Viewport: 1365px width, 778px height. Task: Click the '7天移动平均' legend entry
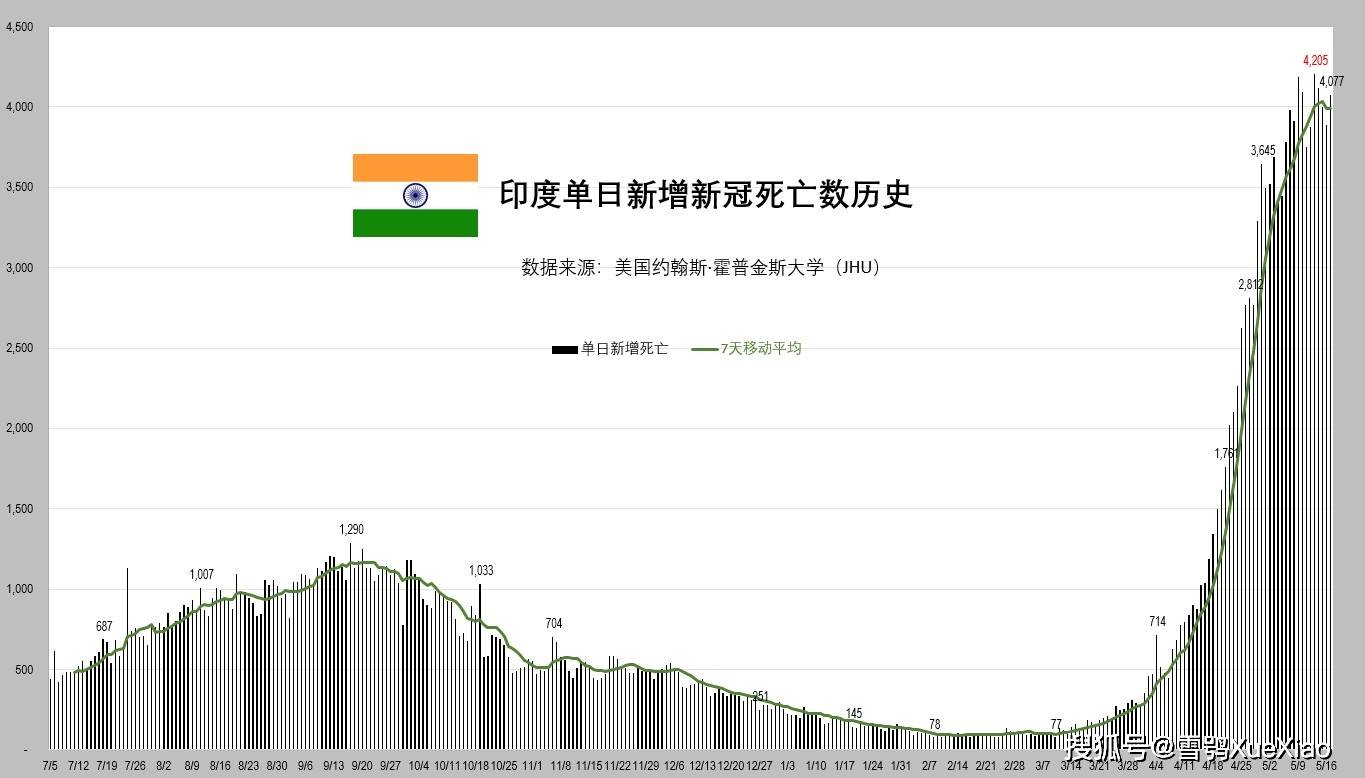[x=747, y=349]
